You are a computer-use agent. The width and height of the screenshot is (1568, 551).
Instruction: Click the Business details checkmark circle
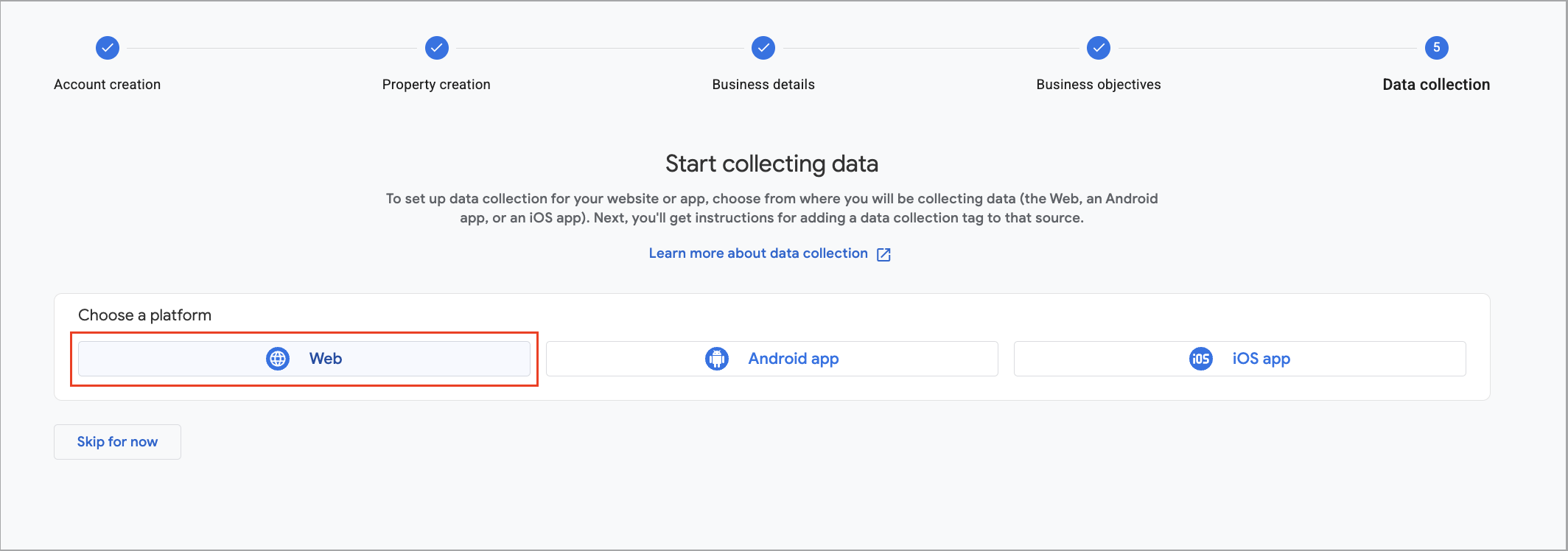(x=763, y=48)
